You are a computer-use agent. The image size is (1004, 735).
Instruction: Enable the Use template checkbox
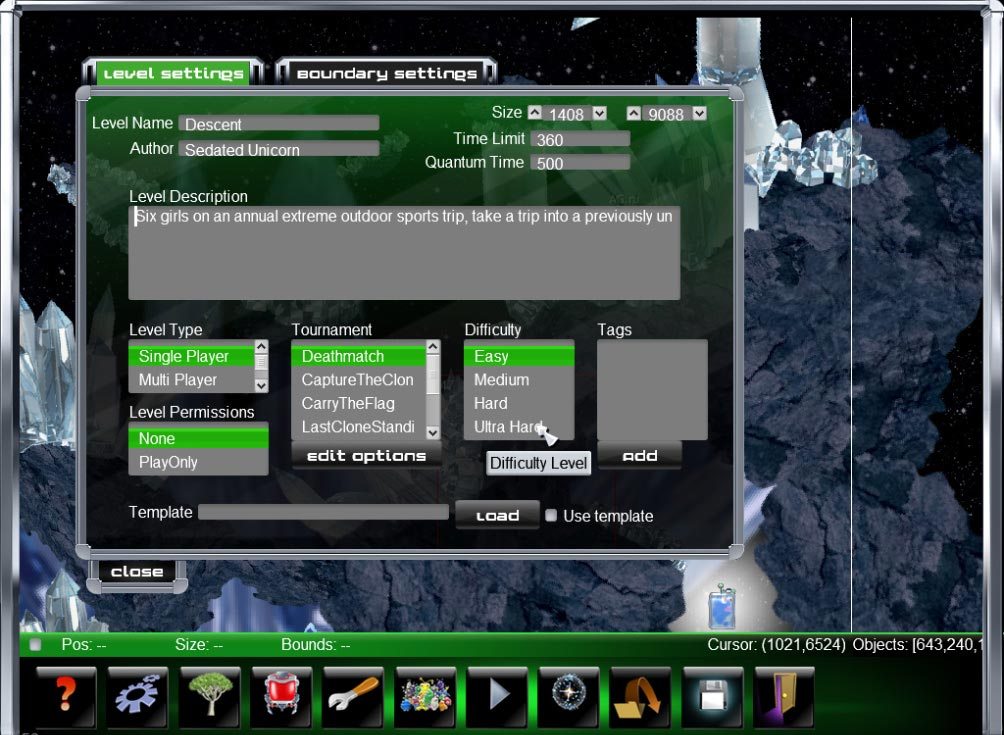(551, 516)
